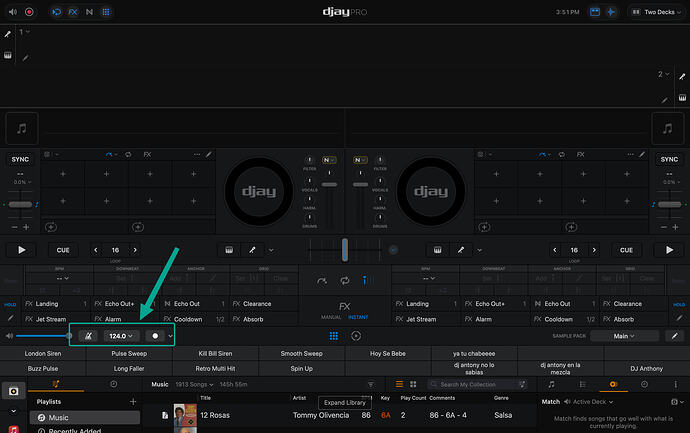Screen dimensions: 690x433
Task: Switch library to grid view
Action: coord(413,384)
